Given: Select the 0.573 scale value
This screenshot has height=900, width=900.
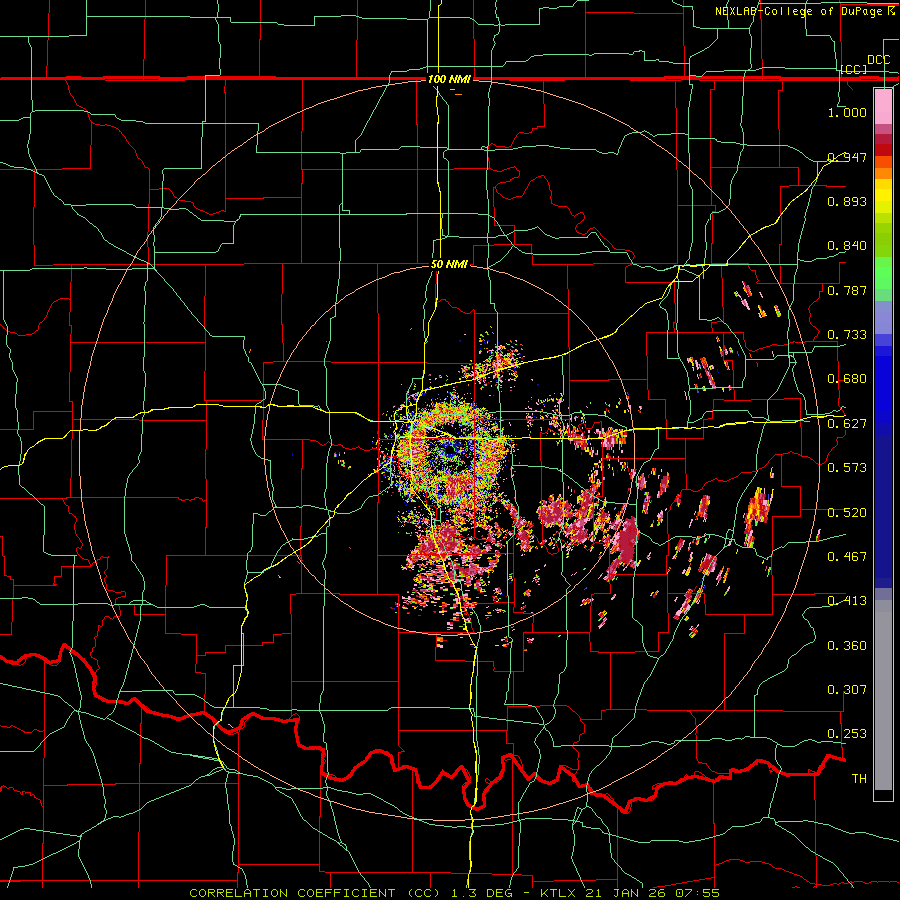Looking at the screenshot, I should (847, 468).
